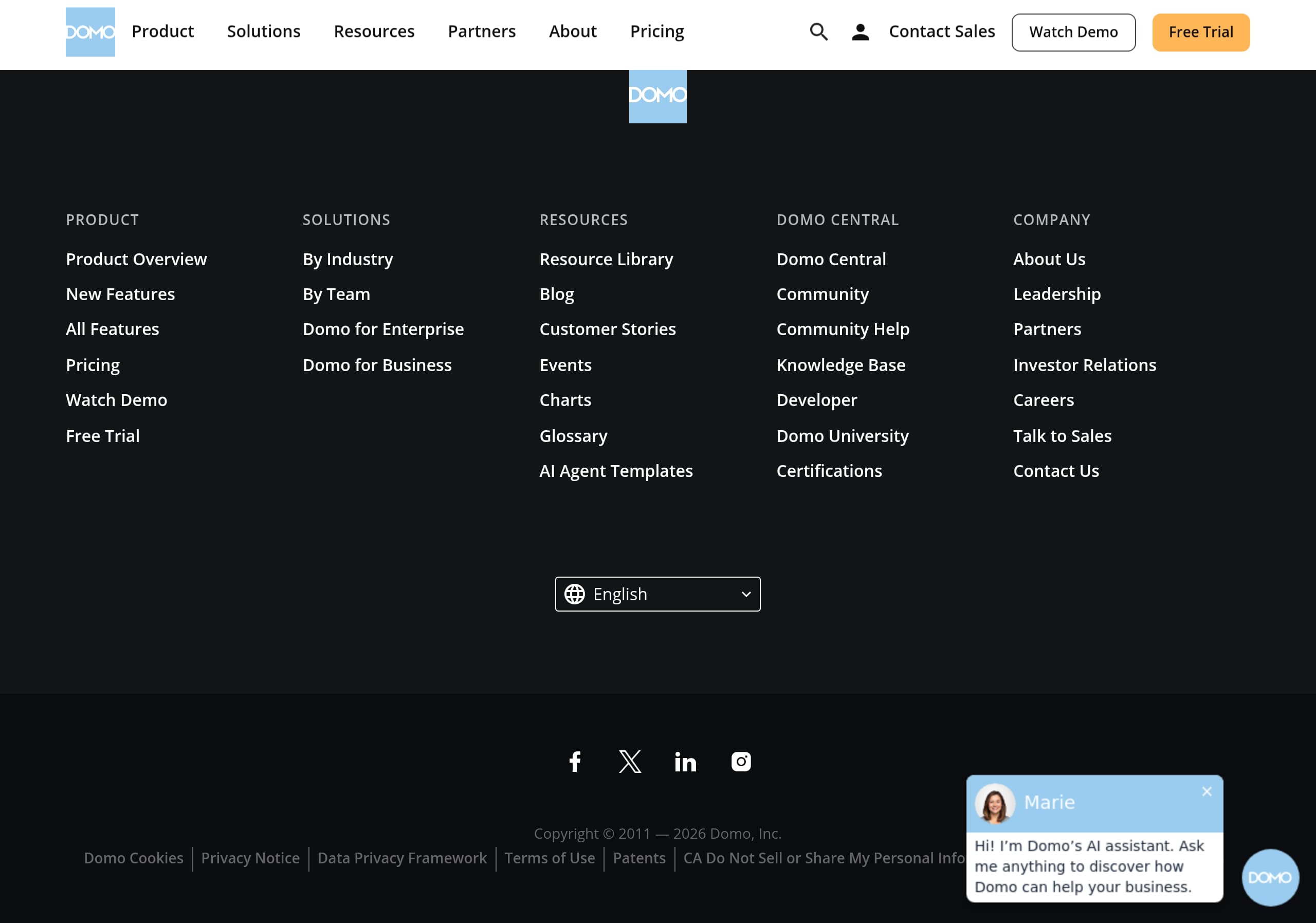Open the Partners menu in the navbar
Screen dimensions: 1316x923
click(482, 31)
